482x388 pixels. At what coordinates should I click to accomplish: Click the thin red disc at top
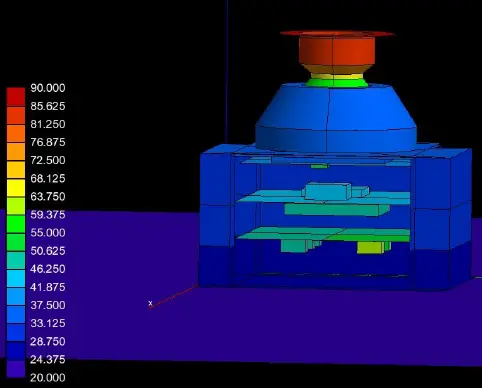(337, 33)
